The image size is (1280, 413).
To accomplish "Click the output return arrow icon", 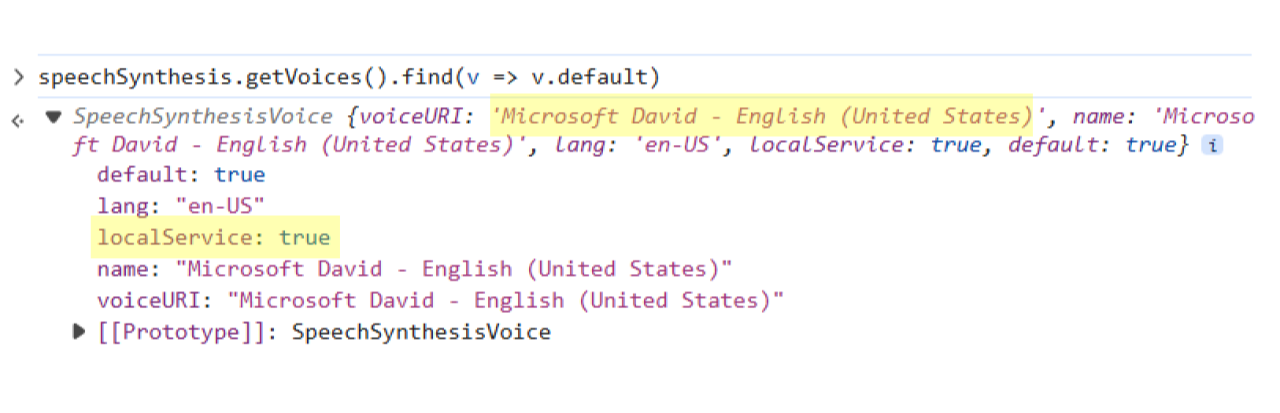I will point(17,120).
